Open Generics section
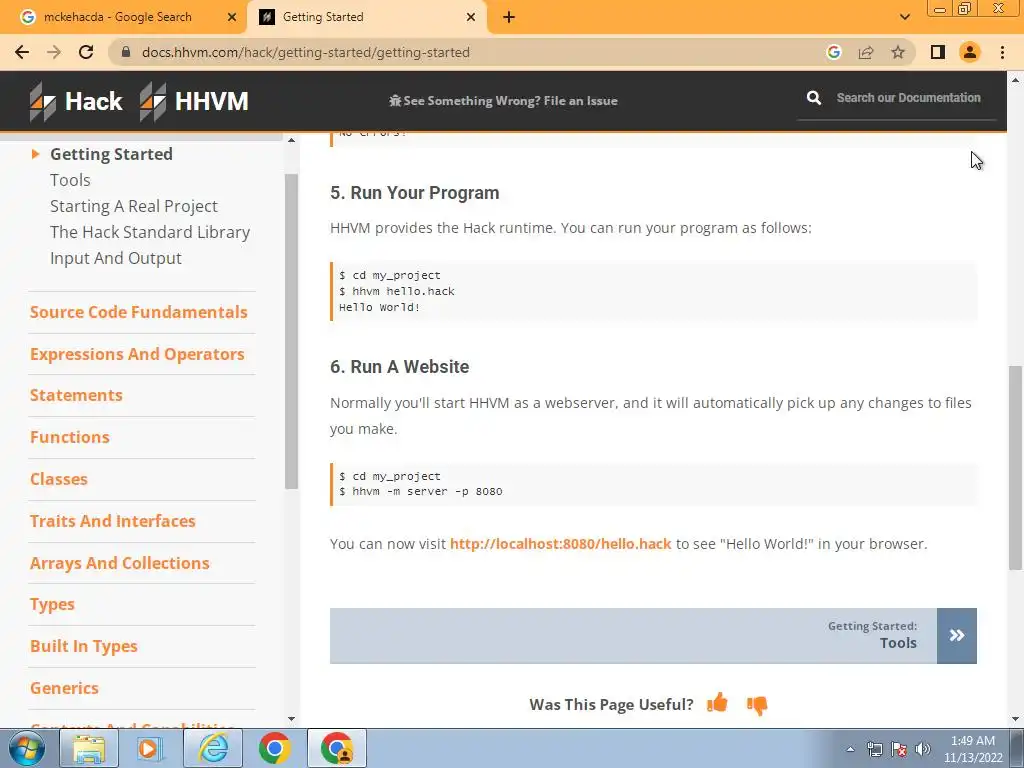This screenshot has width=1024, height=768. pyautogui.click(x=64, y=688)
